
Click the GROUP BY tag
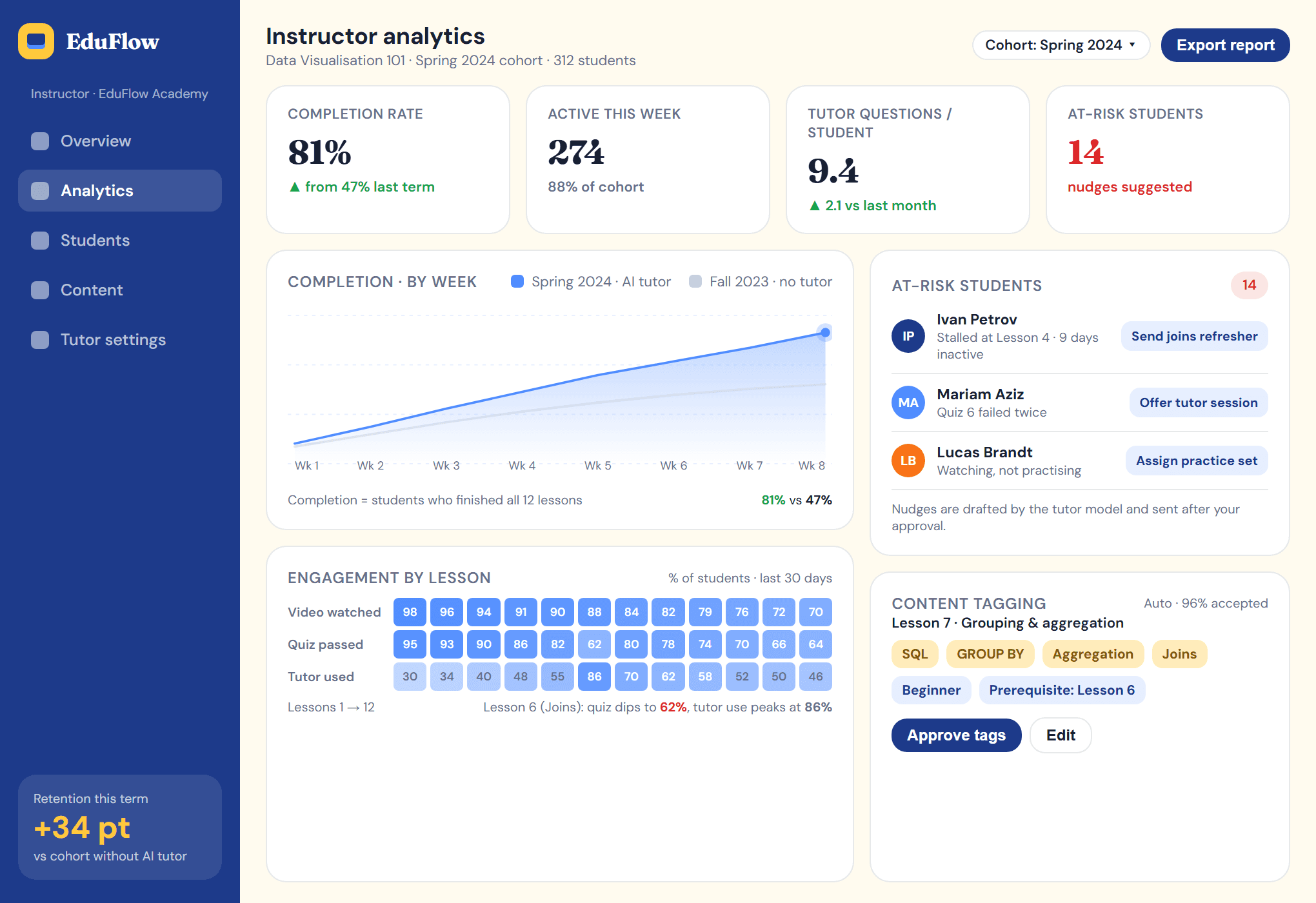(990, 654)
